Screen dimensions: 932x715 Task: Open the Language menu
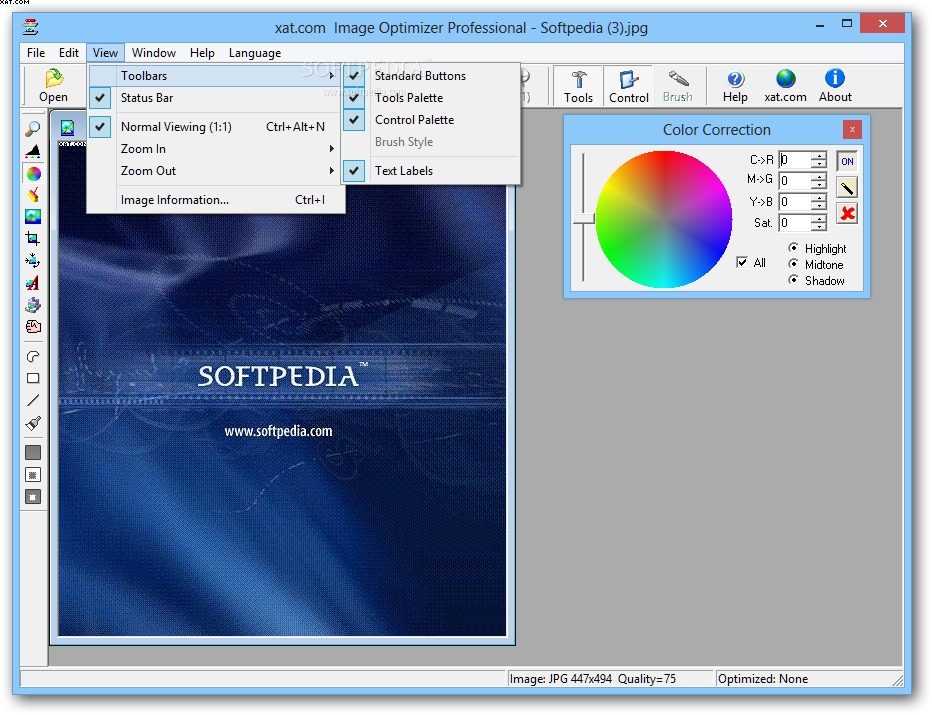(x=254, y=53)
